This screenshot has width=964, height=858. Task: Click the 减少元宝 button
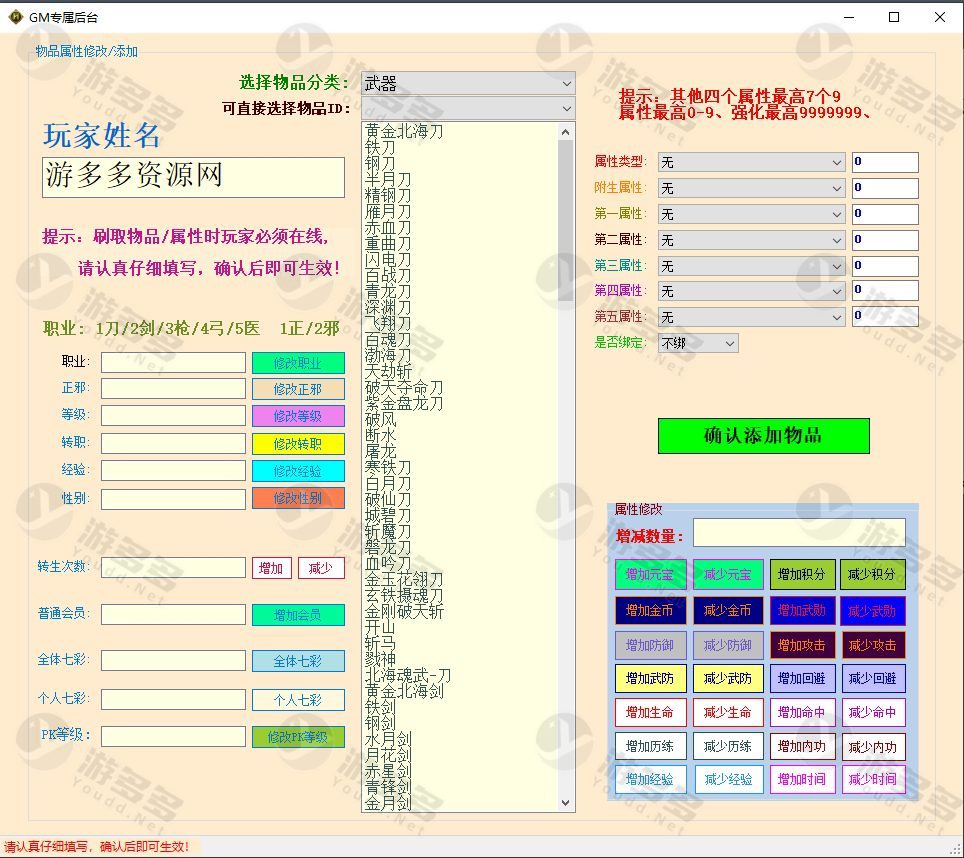728,575
